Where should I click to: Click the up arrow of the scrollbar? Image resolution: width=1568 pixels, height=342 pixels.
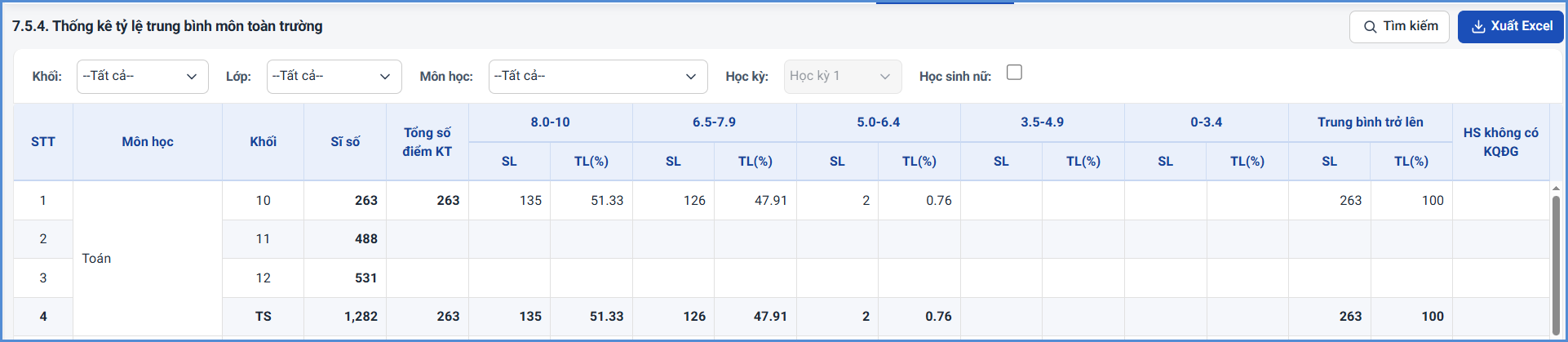coord(1556,189)
